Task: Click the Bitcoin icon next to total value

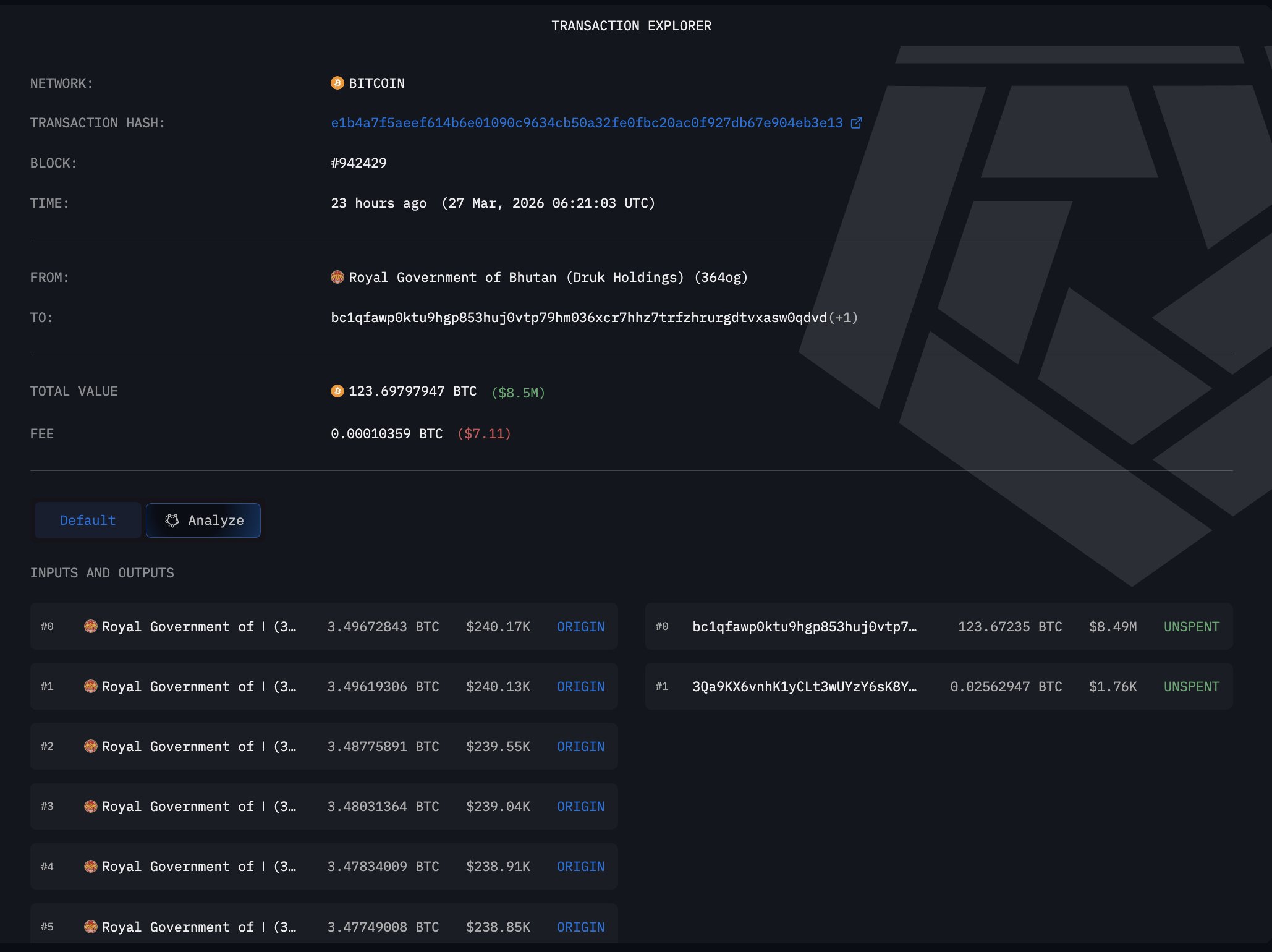Action: pyautogui.click(x=337, y=391)
